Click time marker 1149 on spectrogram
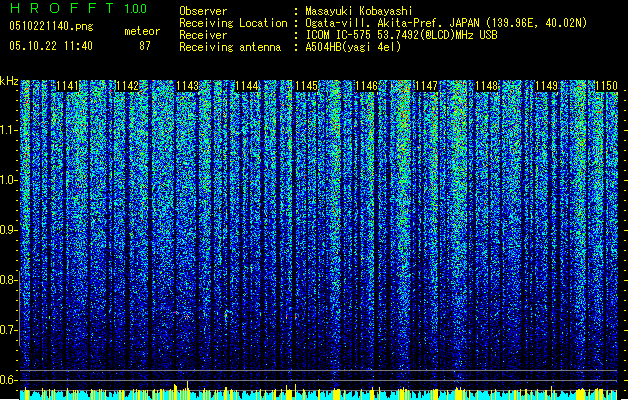 [x=546, y=86]
